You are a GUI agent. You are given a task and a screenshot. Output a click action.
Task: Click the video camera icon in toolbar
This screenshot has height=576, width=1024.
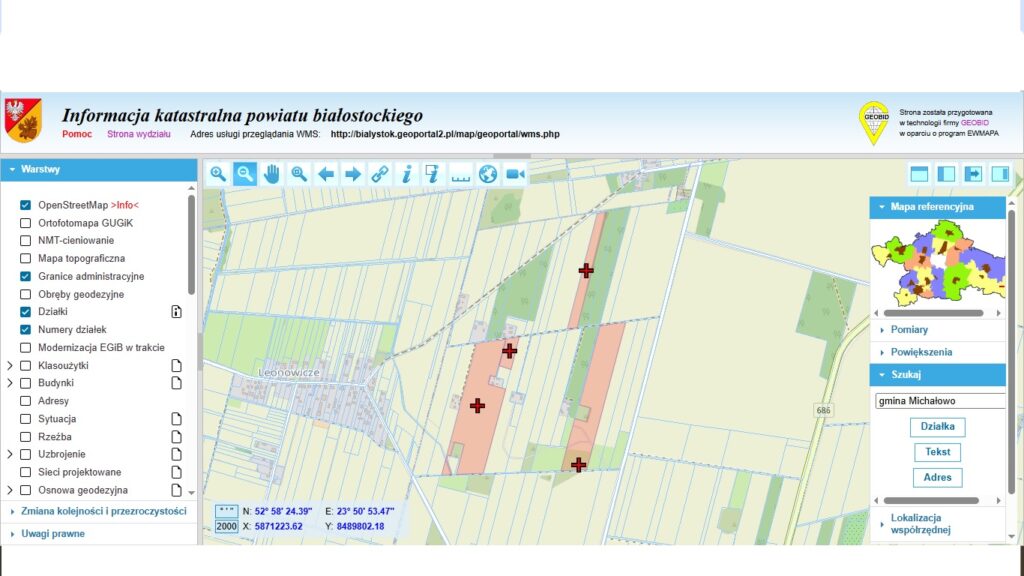(x=515, y=174)
